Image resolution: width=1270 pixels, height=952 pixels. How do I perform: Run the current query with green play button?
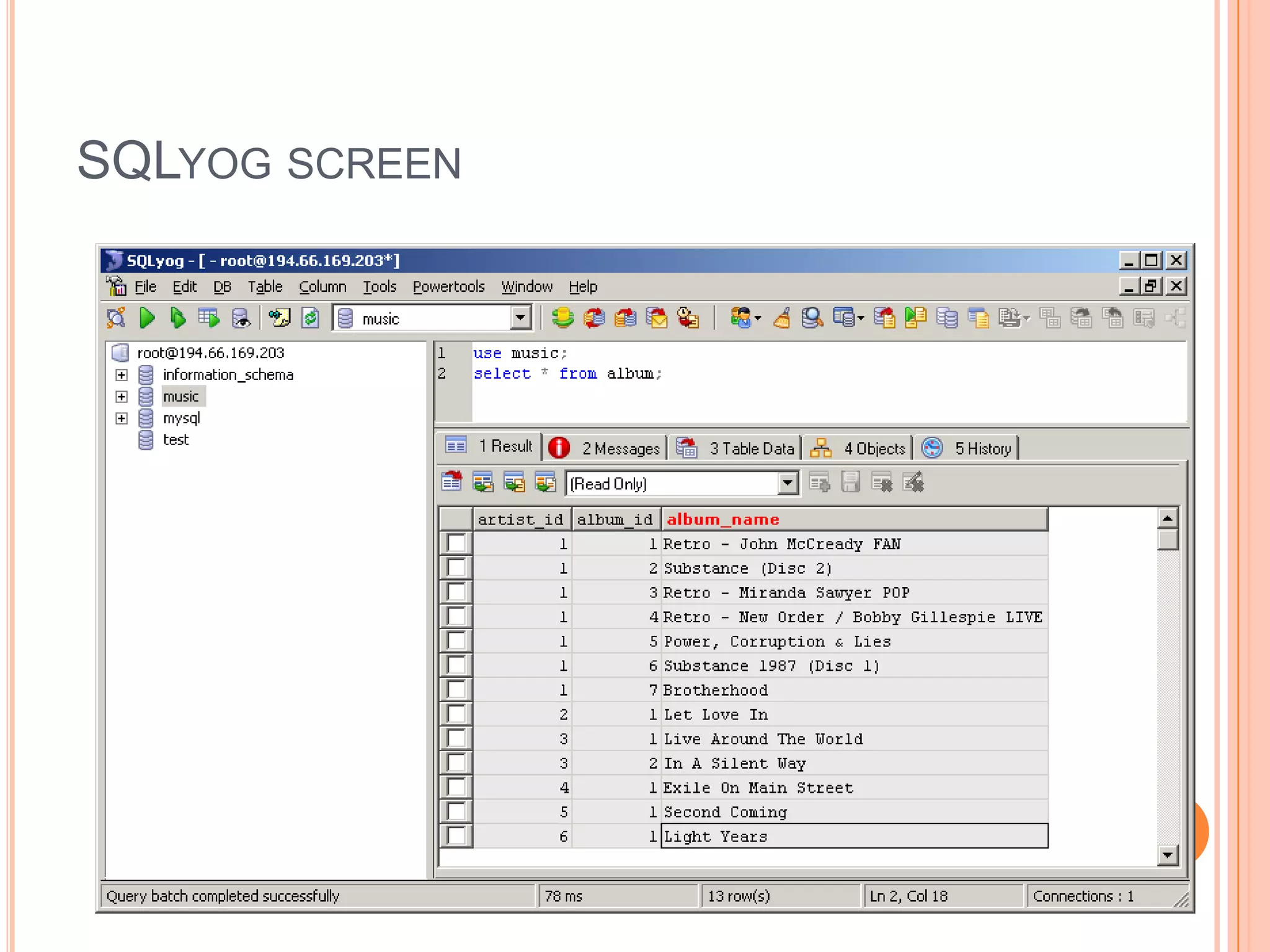tap(147, 318)
